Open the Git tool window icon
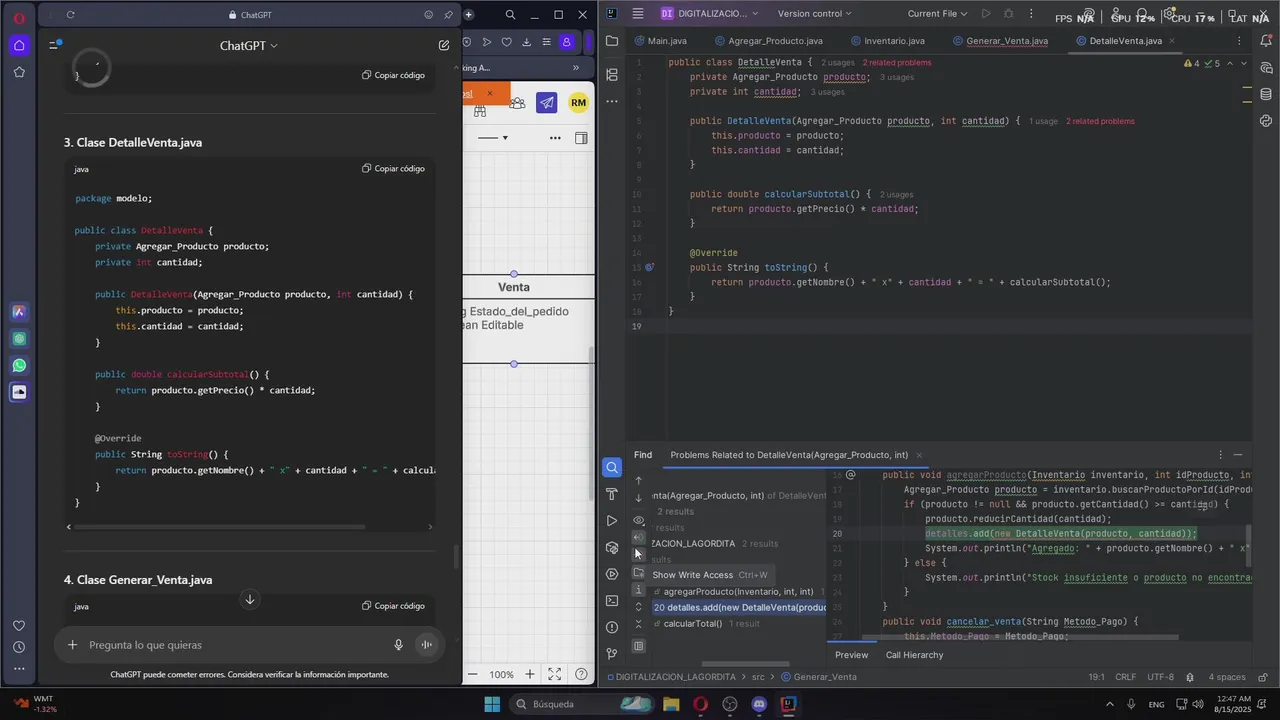Viewport: 1280px width, 720px height. pos(612,654)
